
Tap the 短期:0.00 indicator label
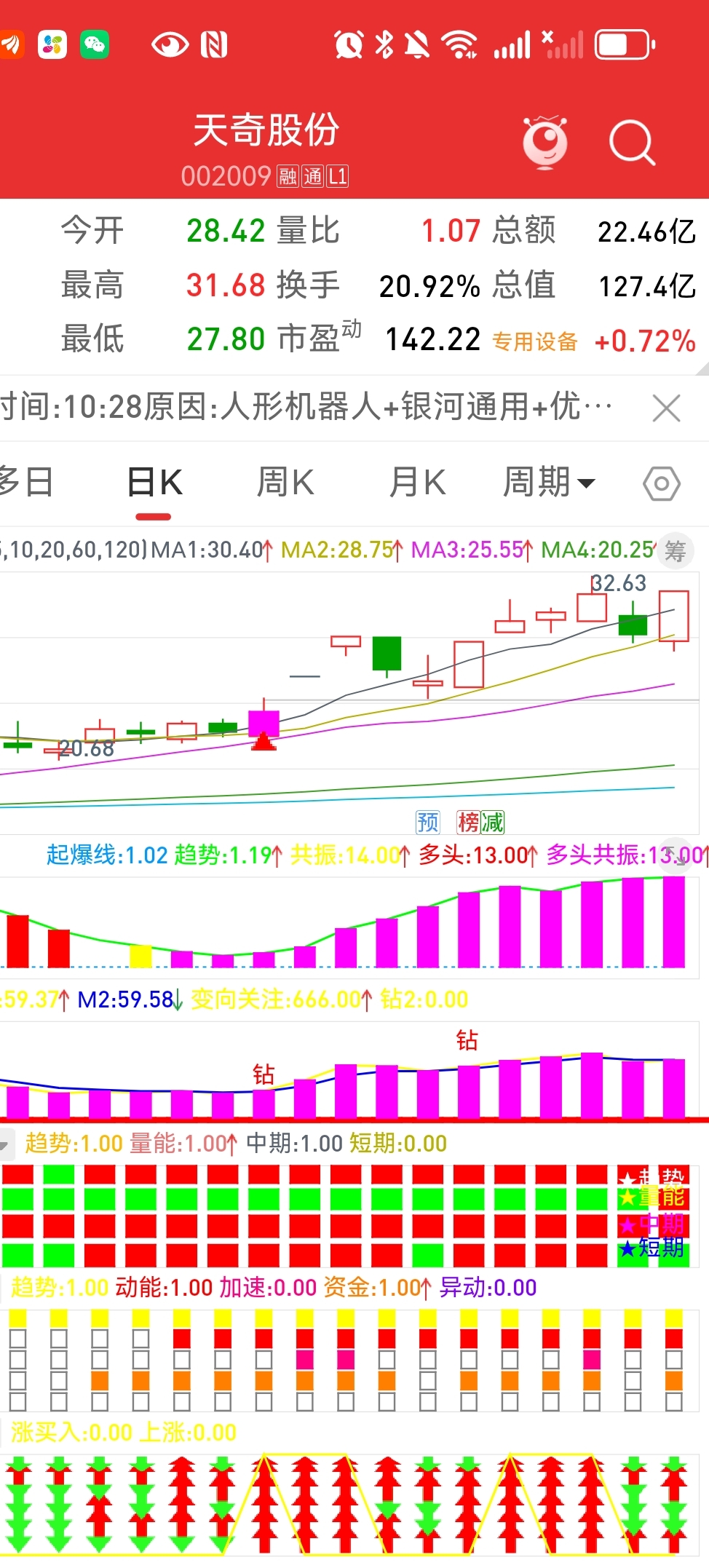tap(398, 1144)
